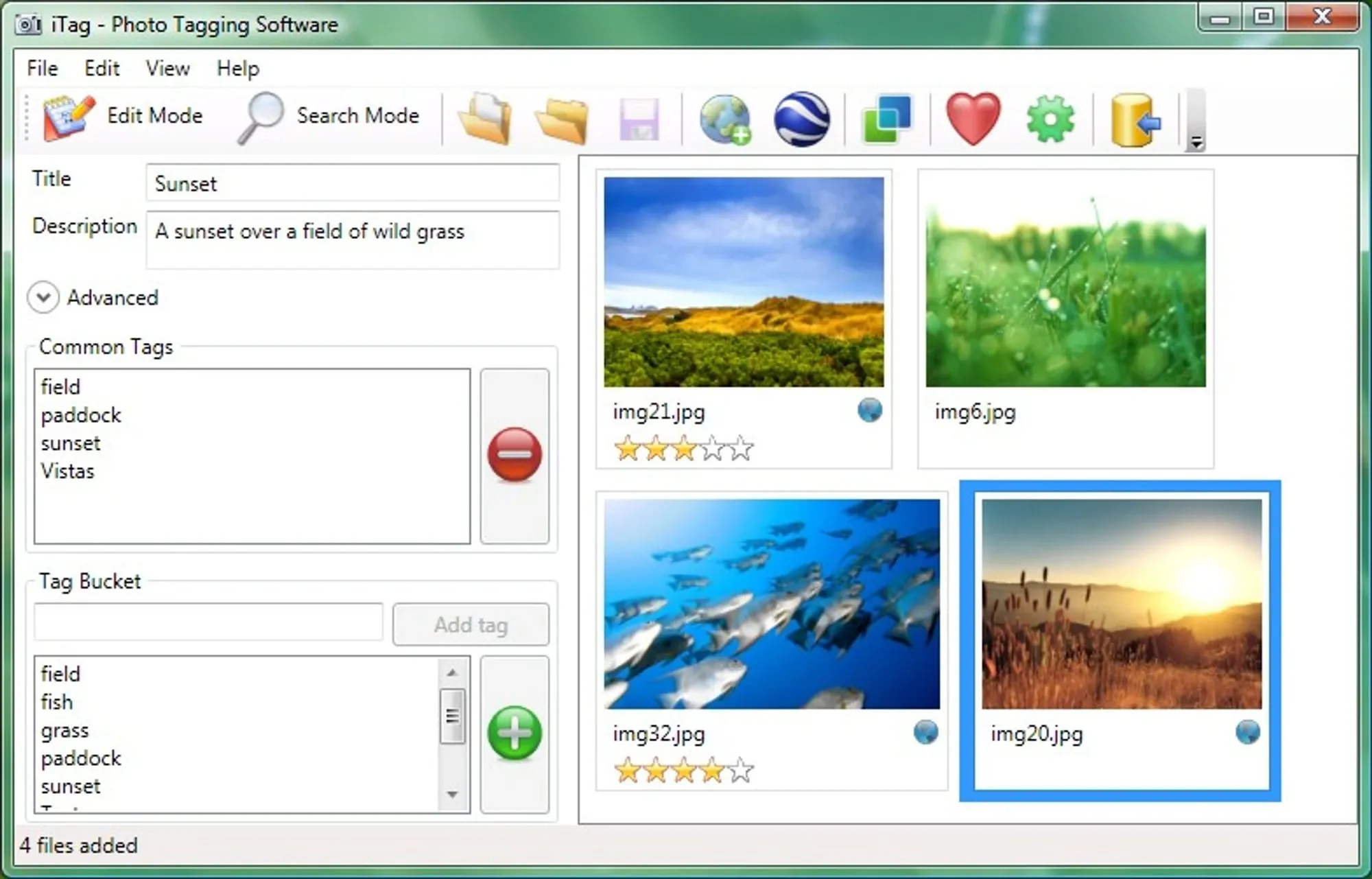
Task: Click the green plus add-tag button
Action: tap(514, 734)
